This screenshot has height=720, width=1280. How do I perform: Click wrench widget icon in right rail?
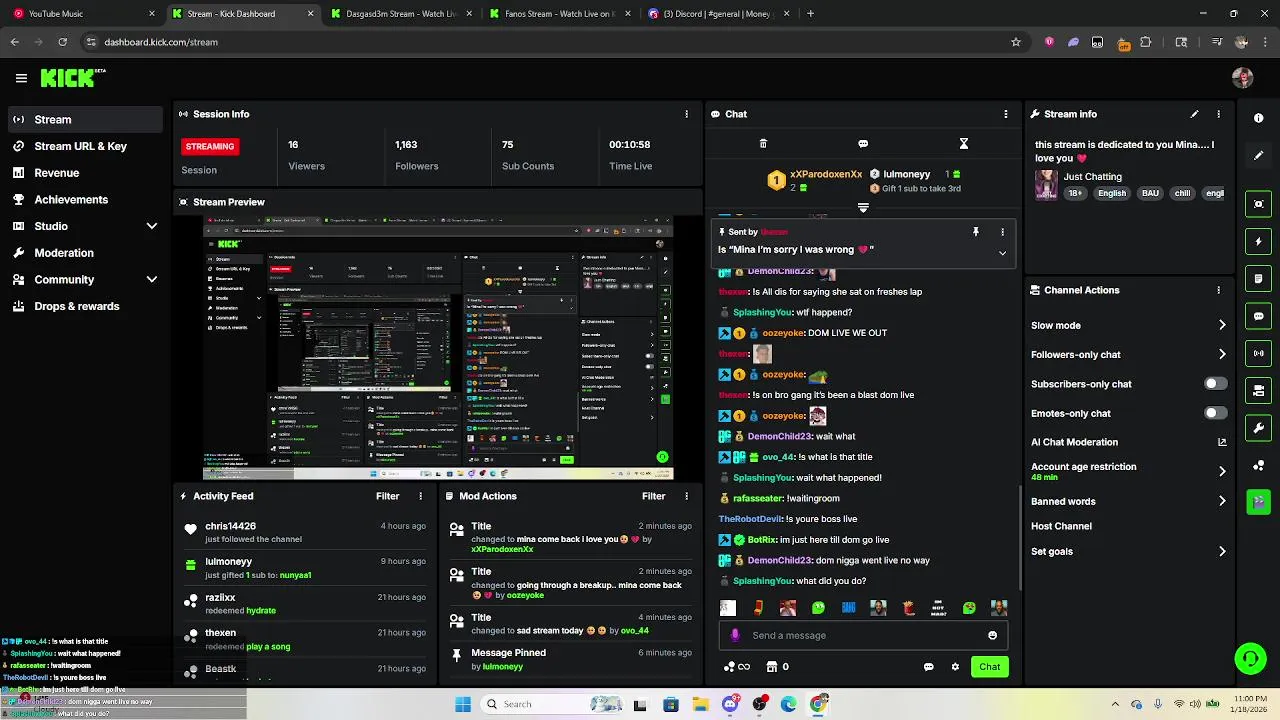[x=1258, y=428]
